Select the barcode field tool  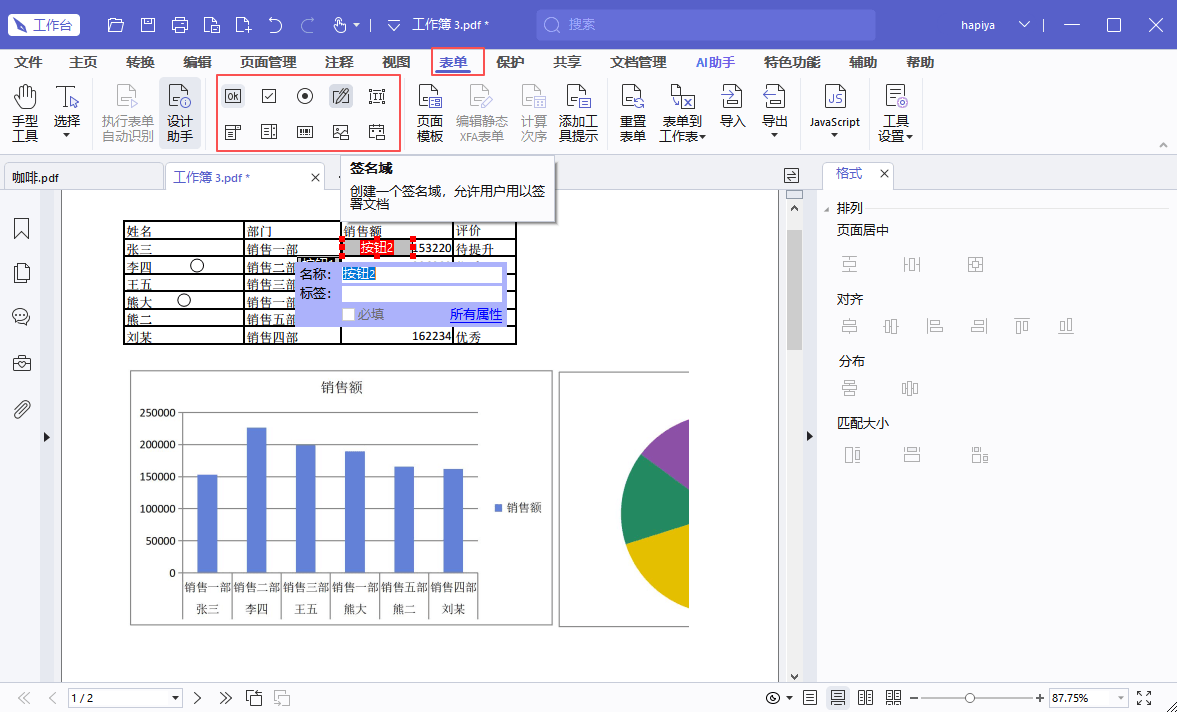coord(305,133)
